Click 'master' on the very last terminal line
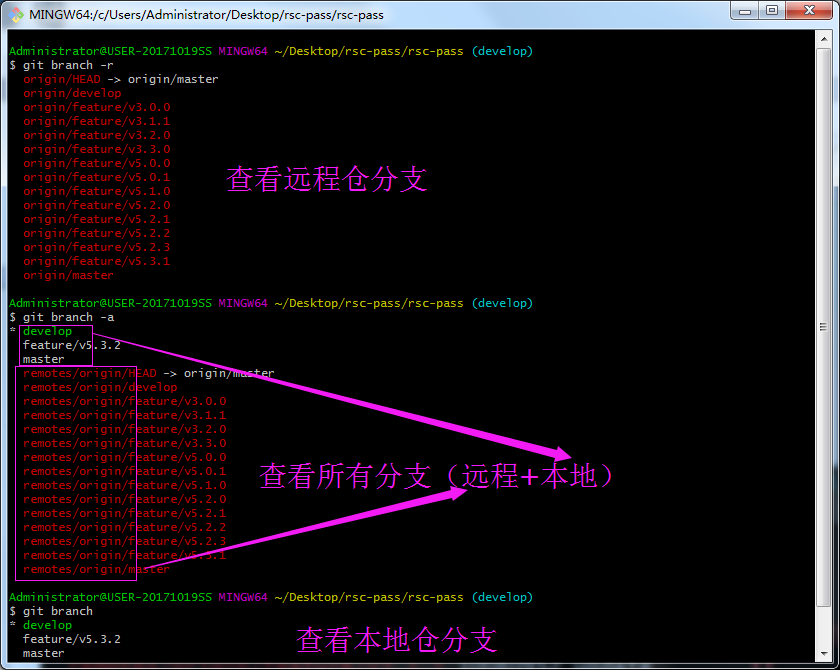 click(43, 653)
